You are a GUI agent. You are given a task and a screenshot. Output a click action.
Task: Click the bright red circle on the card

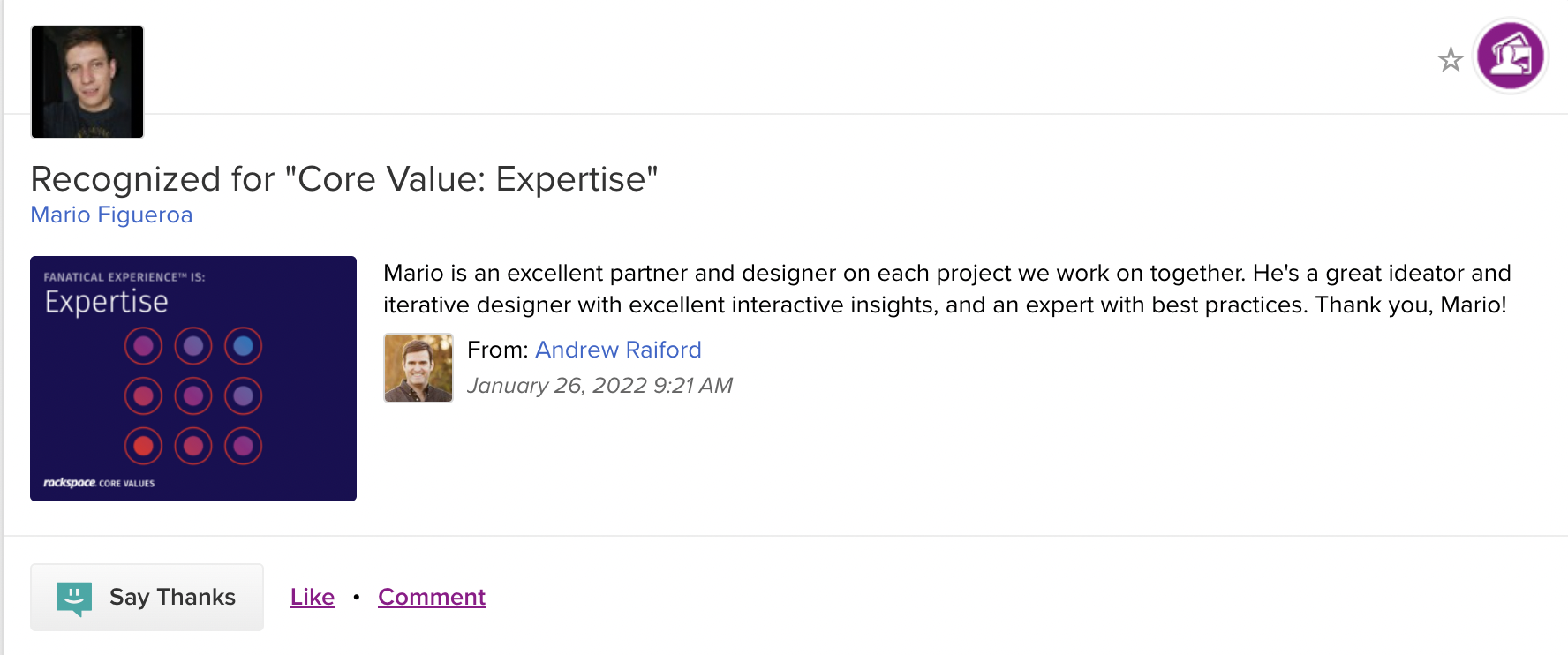[143, 446]
